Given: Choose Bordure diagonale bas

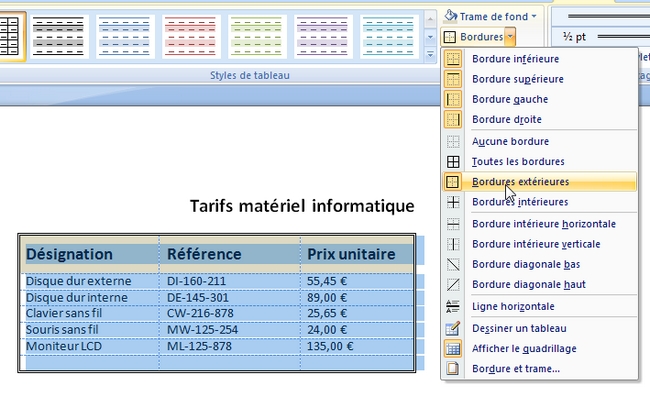Looking at the screenshot, I should coord(540,264).
